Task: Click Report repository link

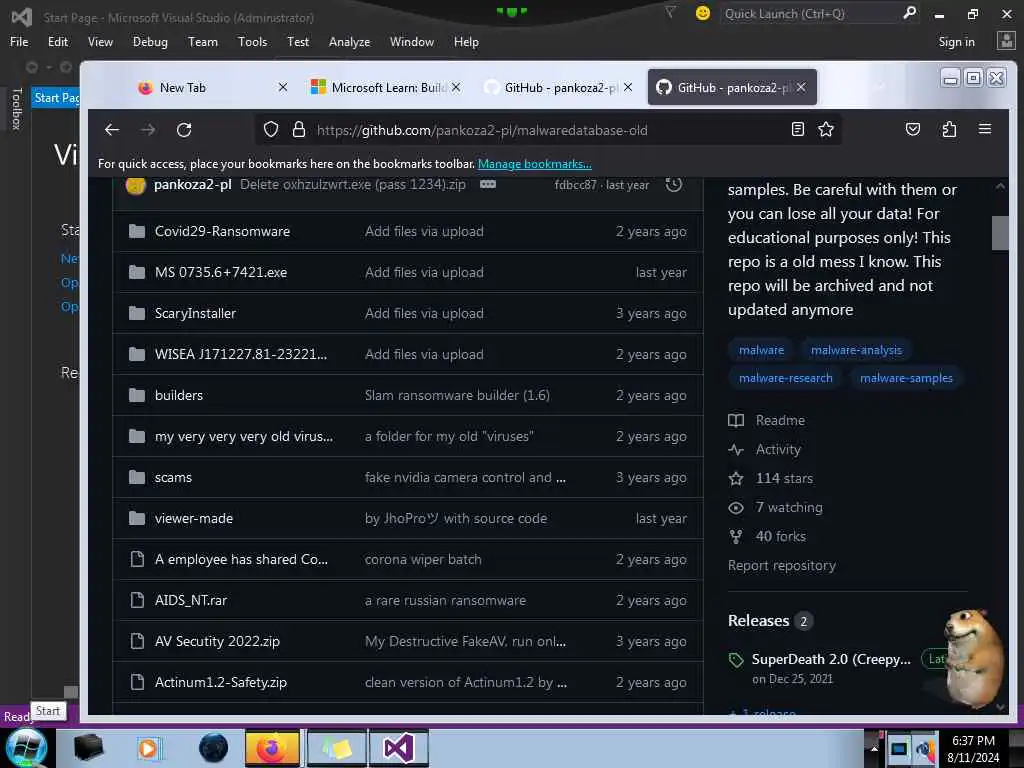Action: pos(782,566)
